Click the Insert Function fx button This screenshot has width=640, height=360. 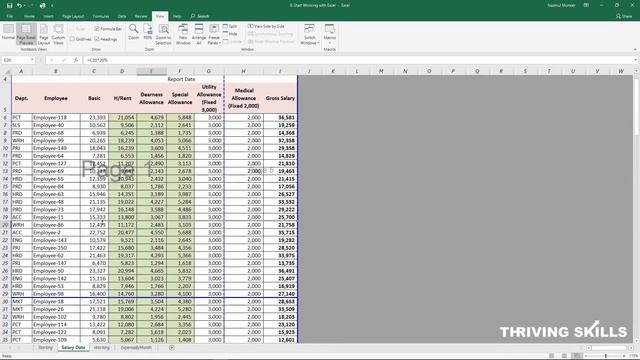76,60
